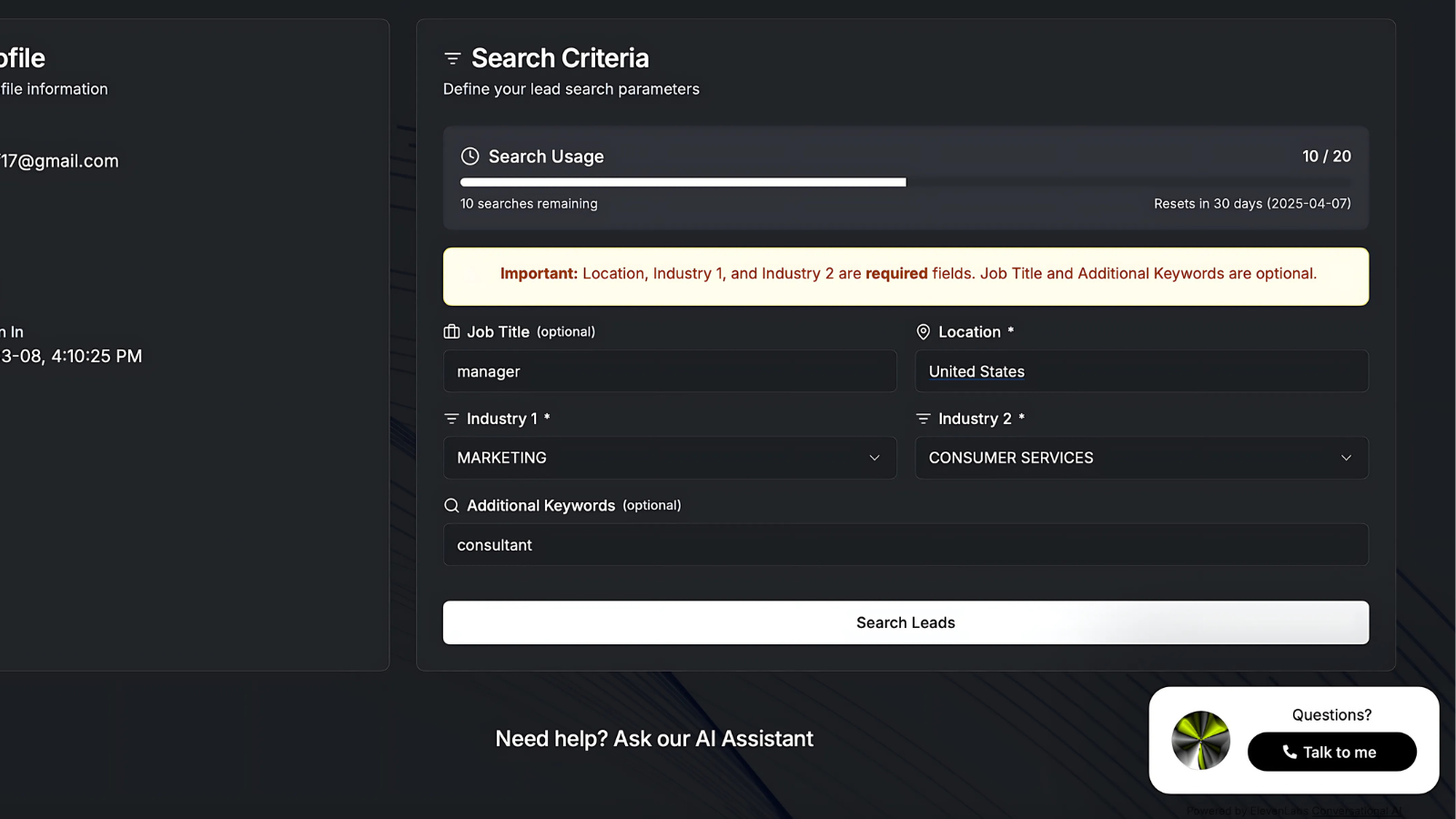Image resolution: width=1456 pixels, height=819 pixels.
Task: Click the Job Title label
Action: [498, 332]
